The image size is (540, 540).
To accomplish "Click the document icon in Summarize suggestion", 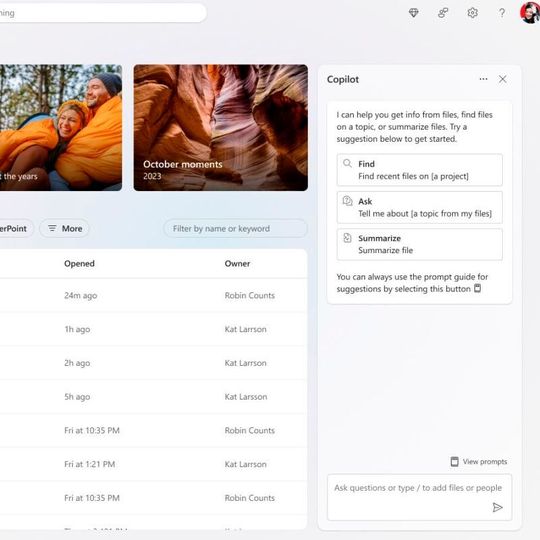I will (347, 238).
